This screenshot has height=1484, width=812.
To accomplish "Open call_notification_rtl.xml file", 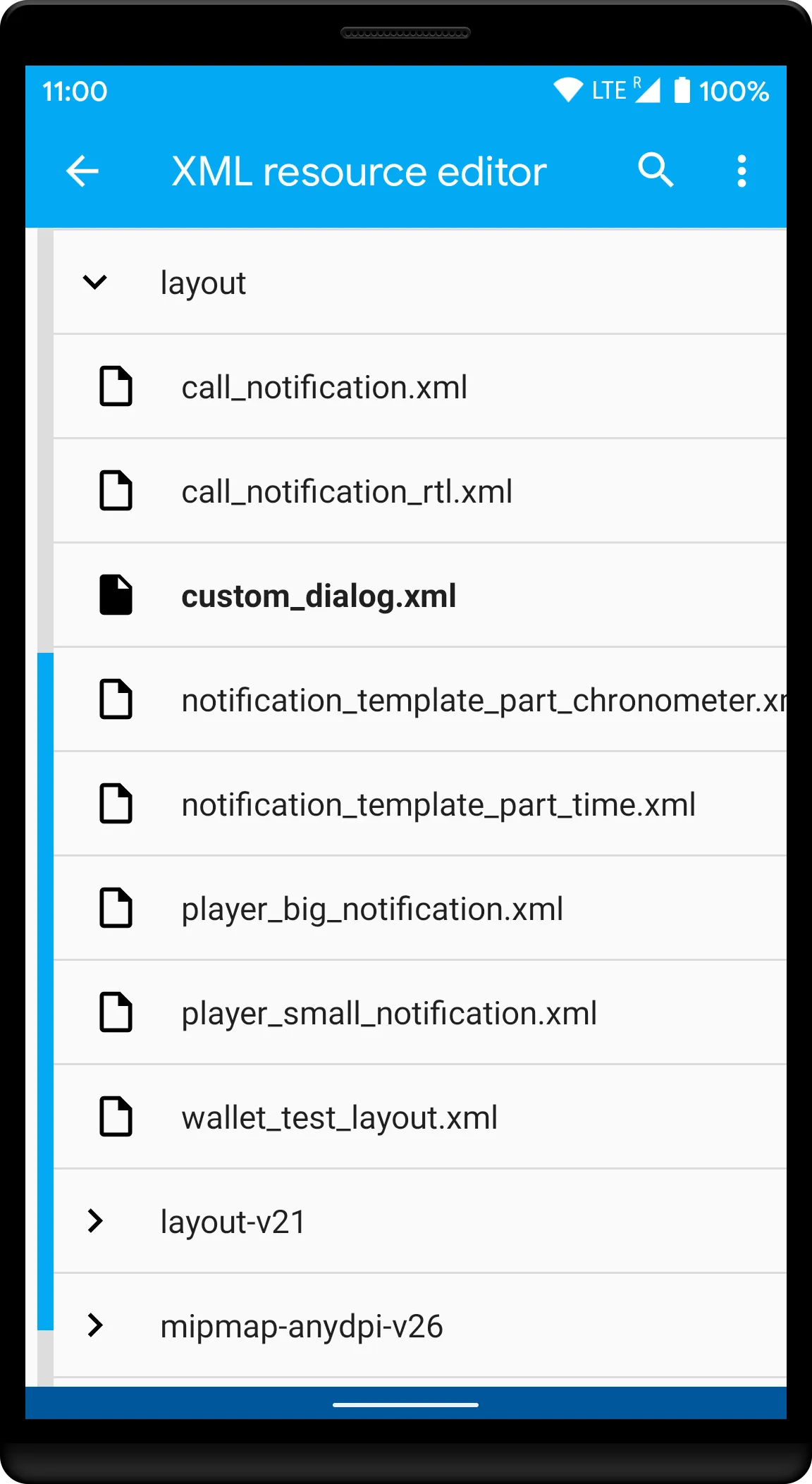I will pos(420,491).
